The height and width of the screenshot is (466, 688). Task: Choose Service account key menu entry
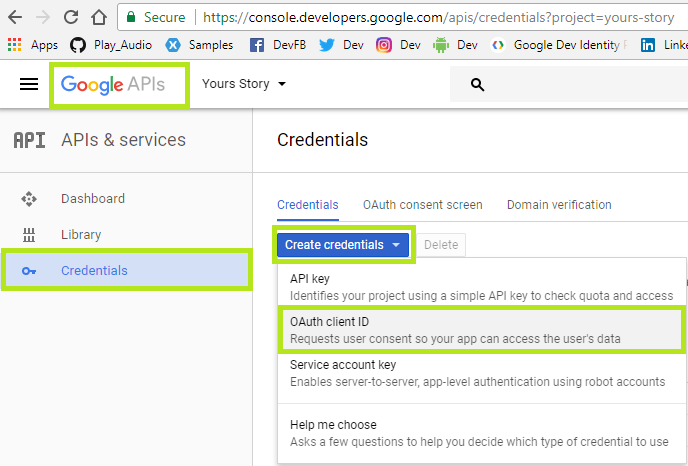coord(482,373)
